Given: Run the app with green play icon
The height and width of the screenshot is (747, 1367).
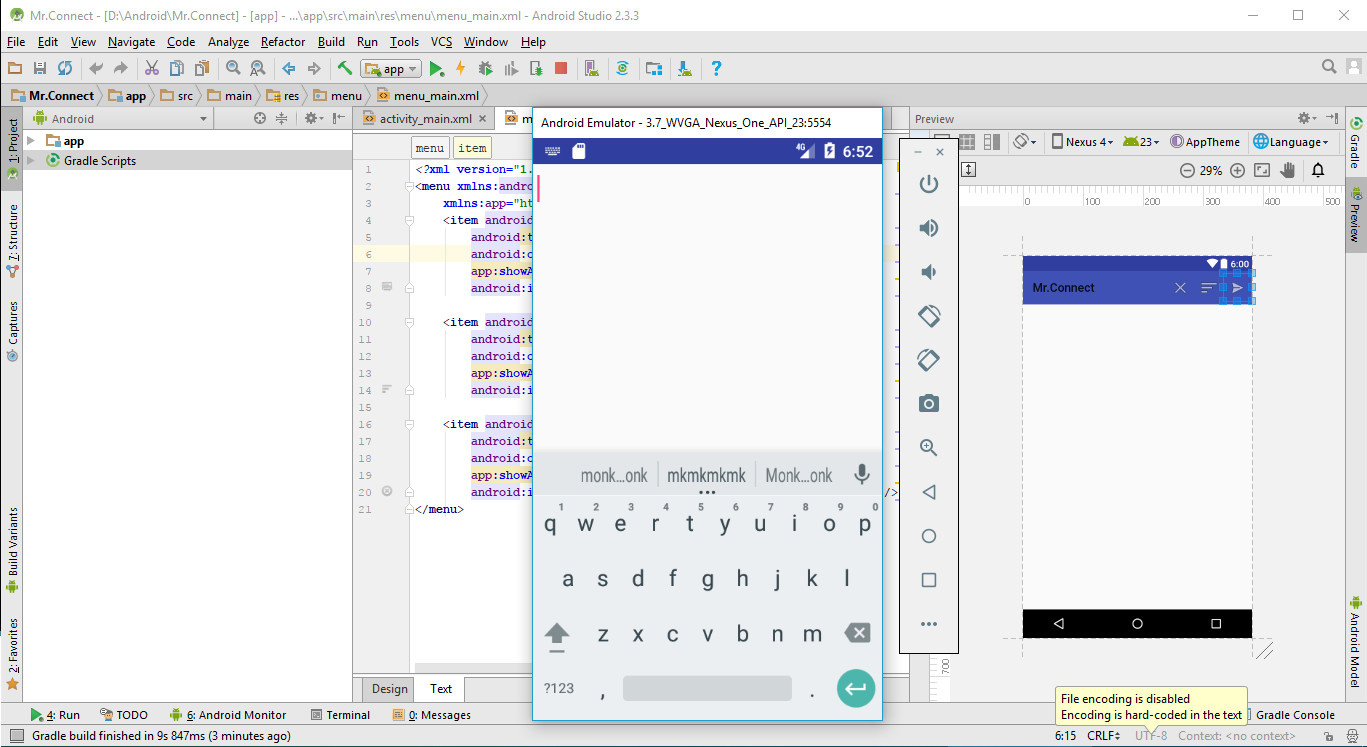Looking at the screenshot, I should coord(436,68).
